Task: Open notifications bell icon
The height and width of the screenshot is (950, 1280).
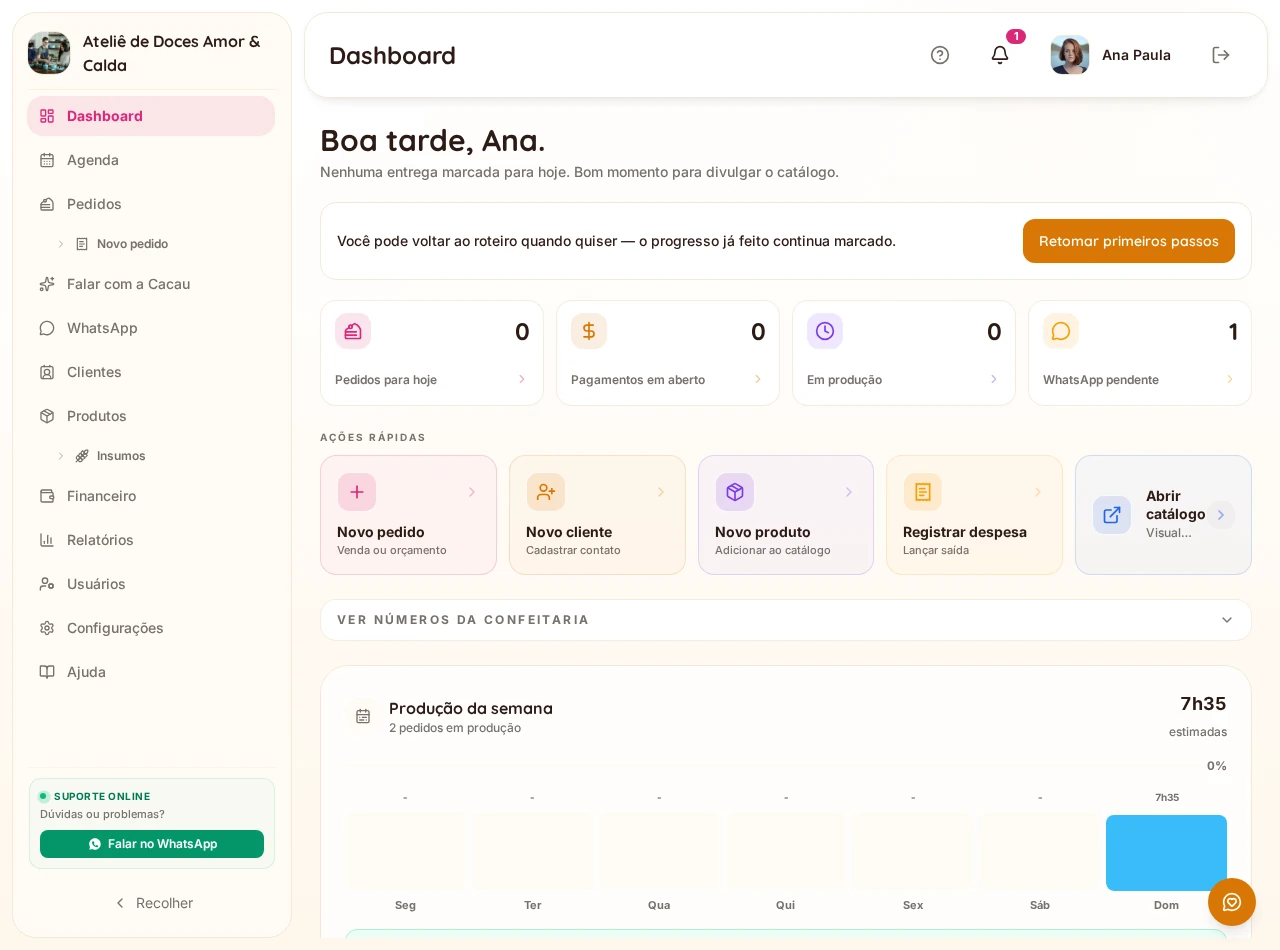Action: pos(1000,55)
